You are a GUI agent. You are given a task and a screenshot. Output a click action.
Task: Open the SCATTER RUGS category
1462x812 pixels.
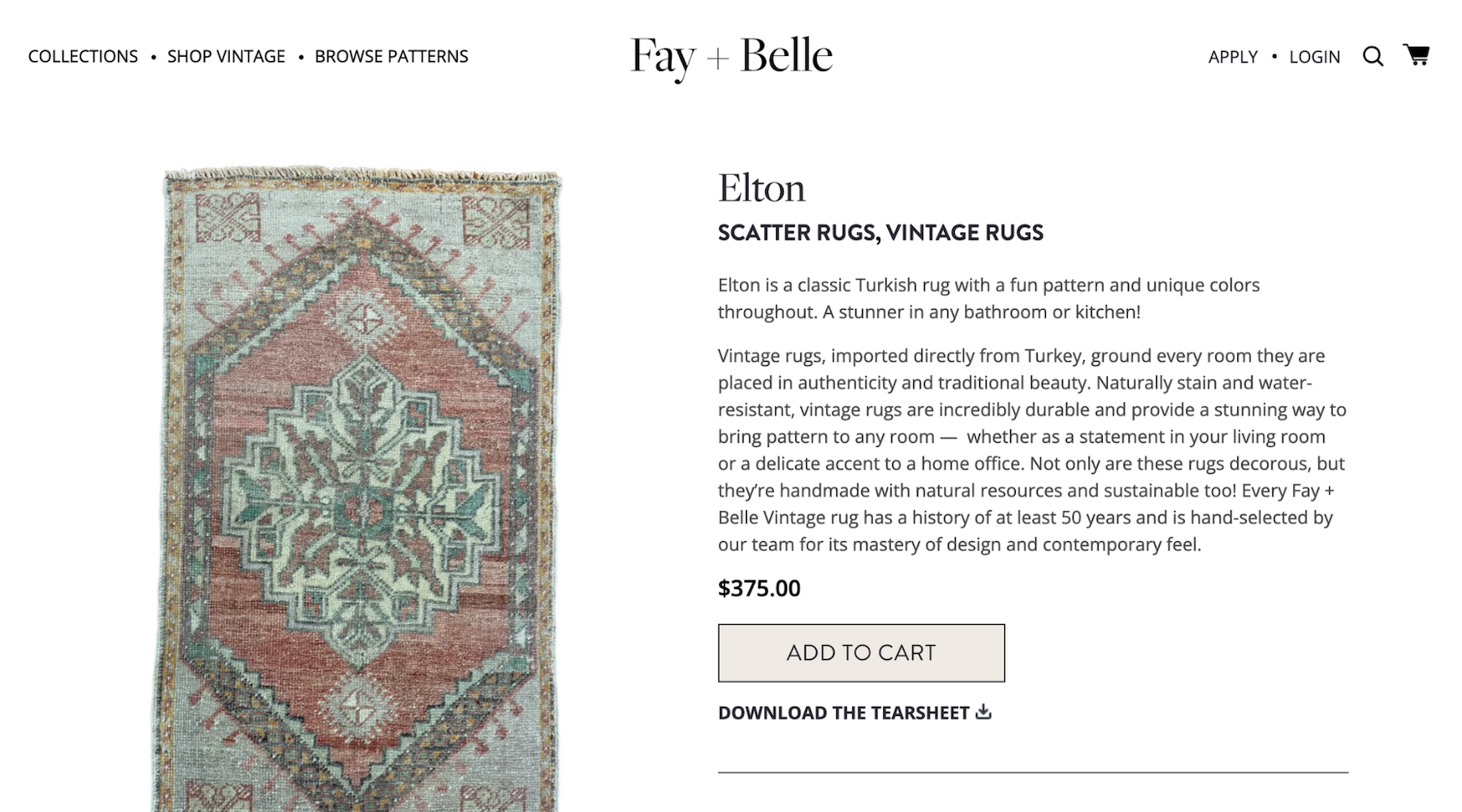tap(800, 232)
